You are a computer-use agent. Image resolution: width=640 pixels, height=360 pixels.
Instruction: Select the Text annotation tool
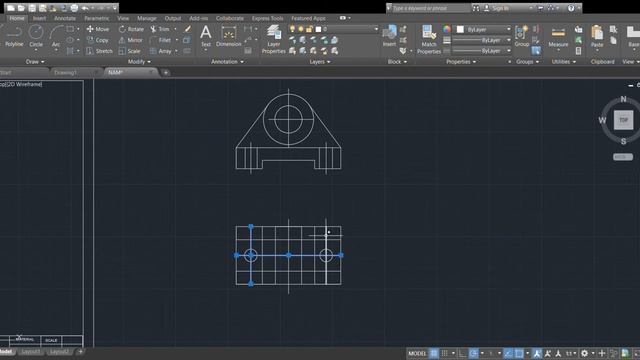(x=206, y=36)
